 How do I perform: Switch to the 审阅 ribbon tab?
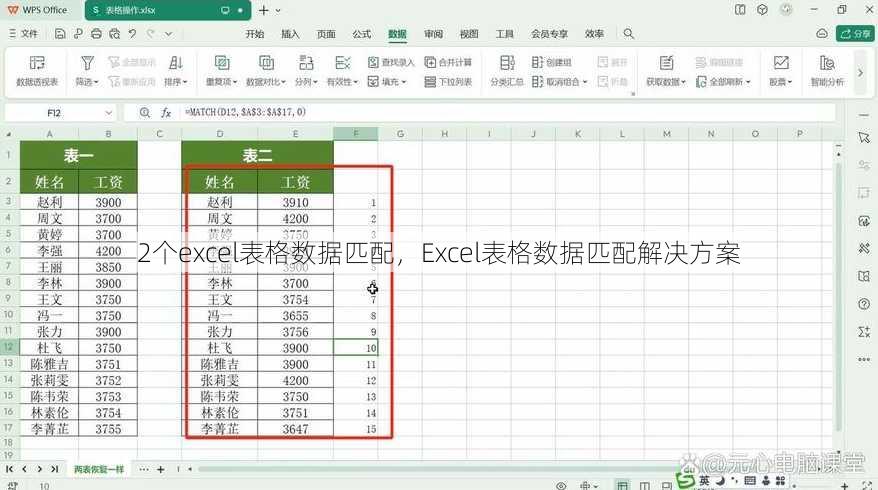pyautogui.click(x=433, y=34)
